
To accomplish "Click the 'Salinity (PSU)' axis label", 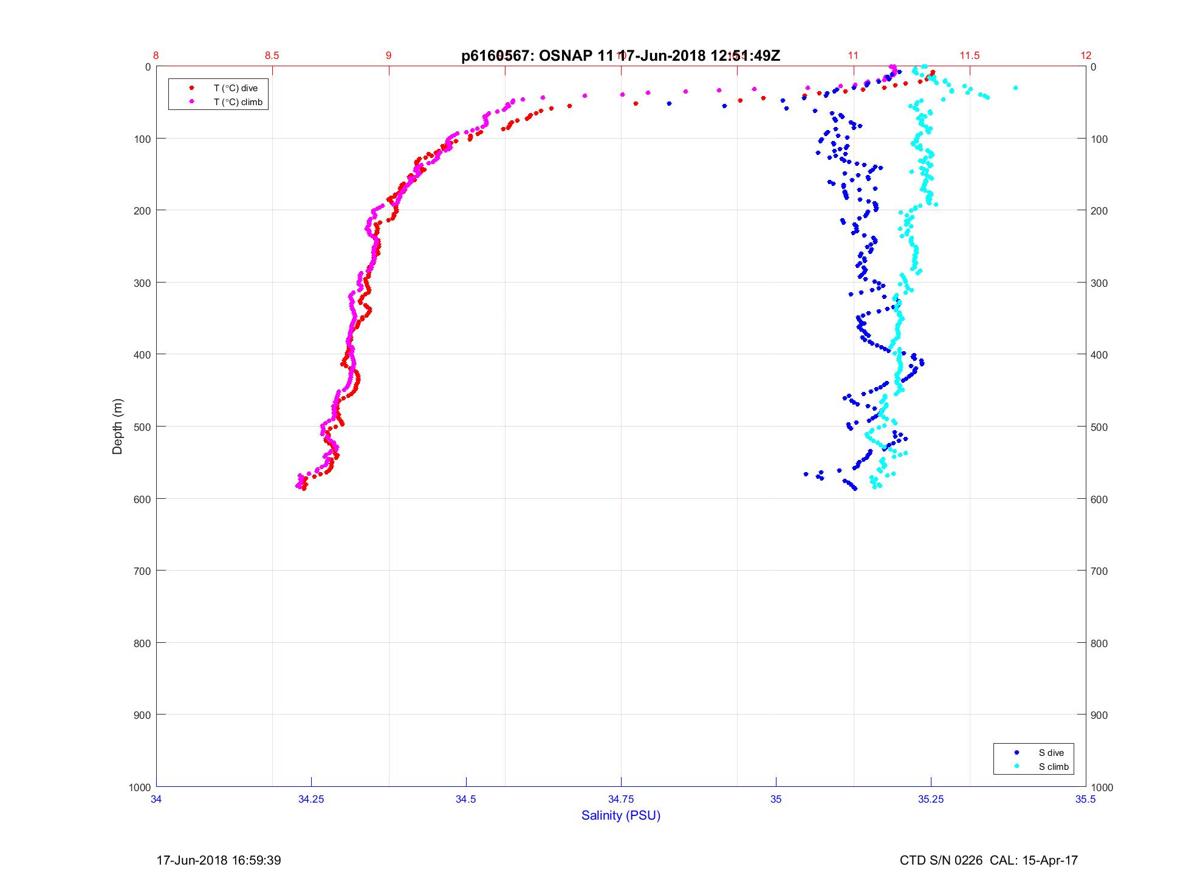I will click(621, 816).
